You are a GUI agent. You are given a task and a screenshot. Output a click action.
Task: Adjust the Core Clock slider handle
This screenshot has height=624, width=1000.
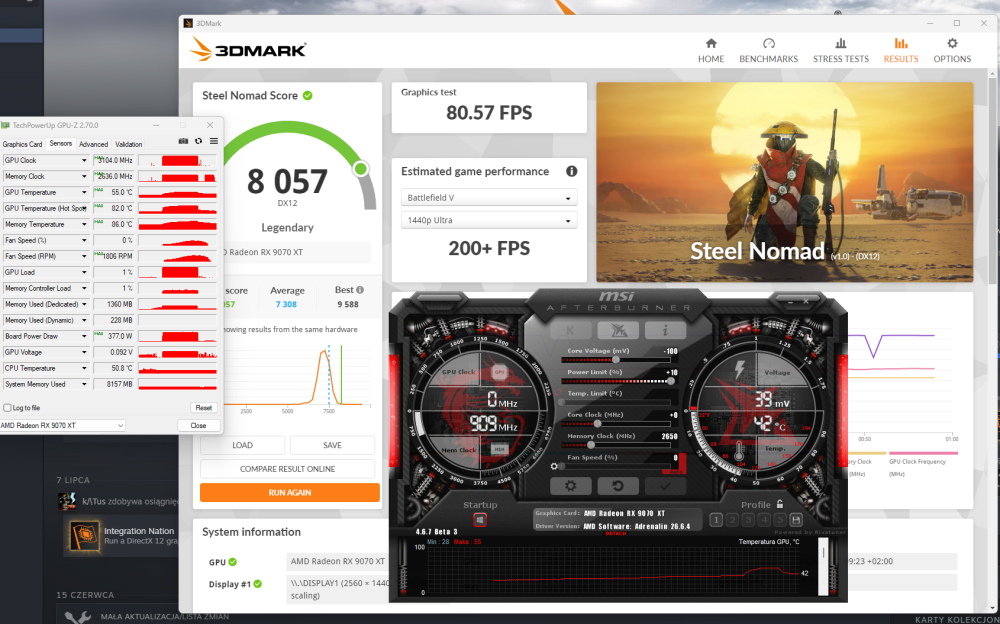coord(598,424)
